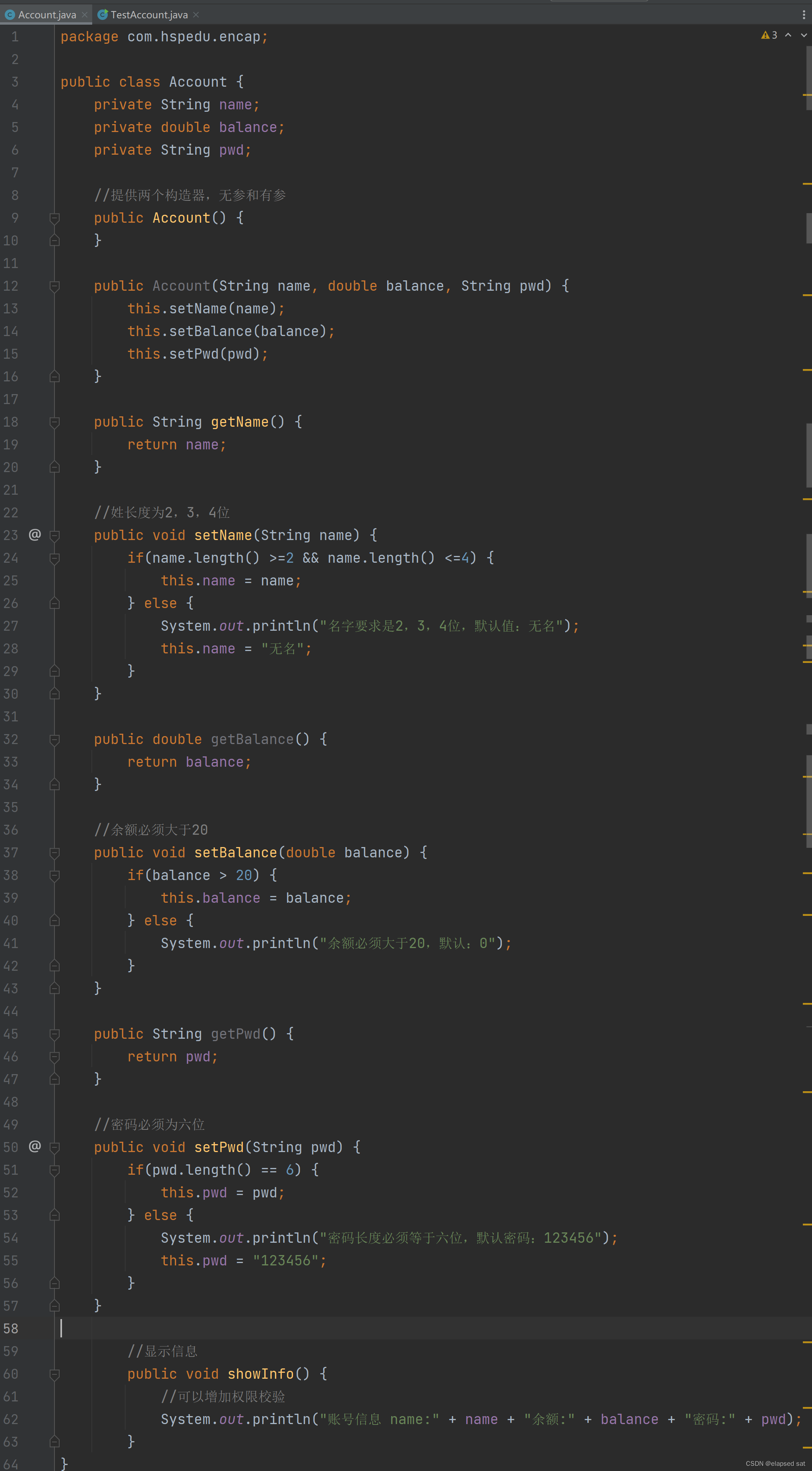
Task: Go to next highlighted problem arrow
Action: pos(804,35)
